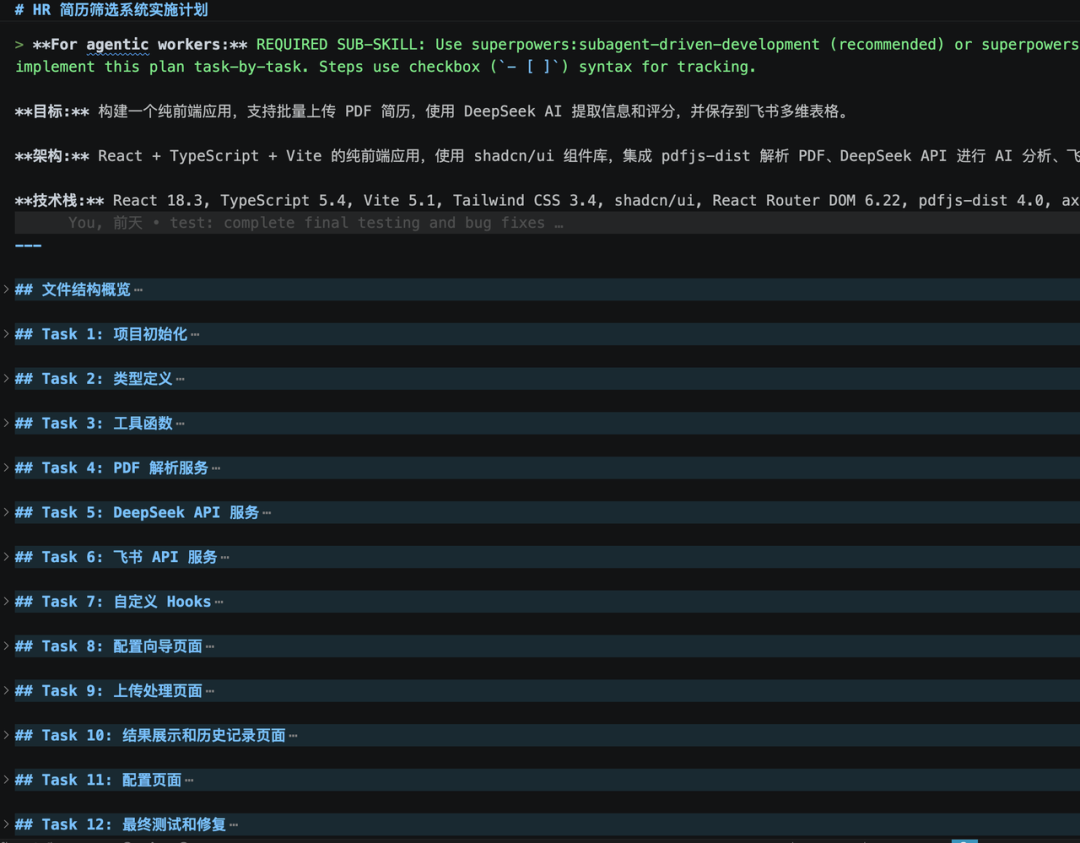This screenshot has width=1080, height=843.
Task: Click the folded-code ellipsis after 文件结构概览
Action: tap(138, 290)
